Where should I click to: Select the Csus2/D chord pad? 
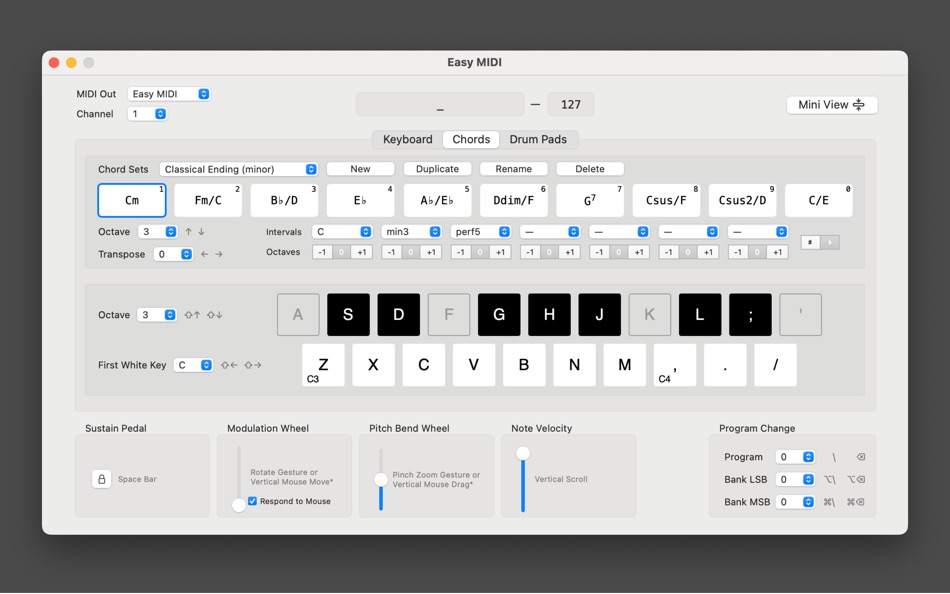point(743,200)
